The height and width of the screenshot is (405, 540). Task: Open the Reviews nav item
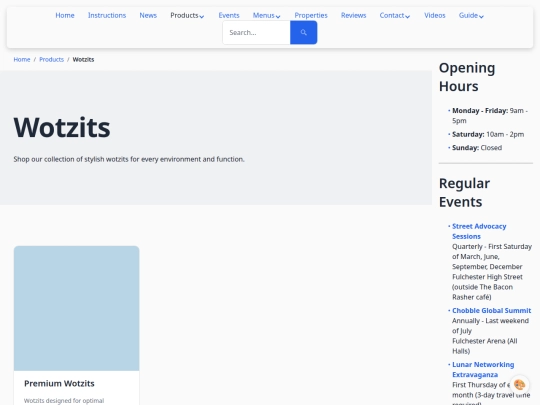353,15
